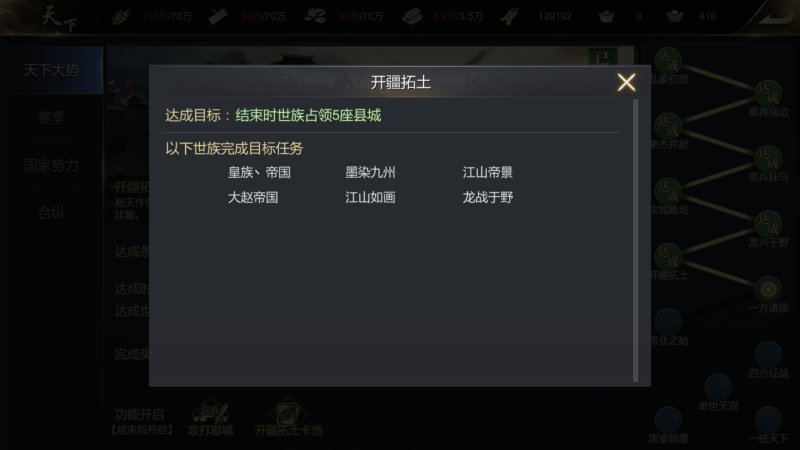
Task: Select clan name 墨染九州
Action: [x=370, y=172]
